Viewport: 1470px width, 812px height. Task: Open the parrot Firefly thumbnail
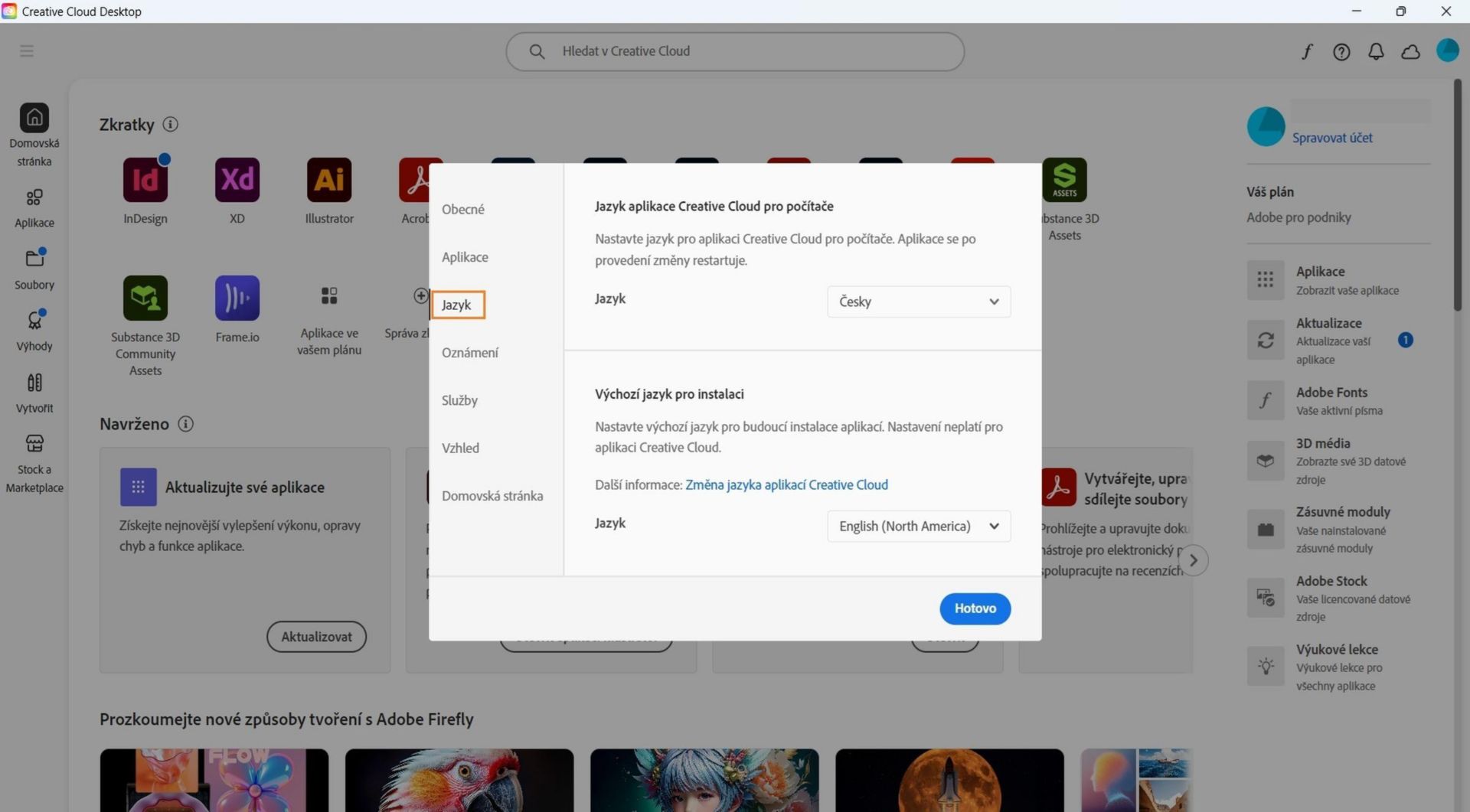pos(459,780)
